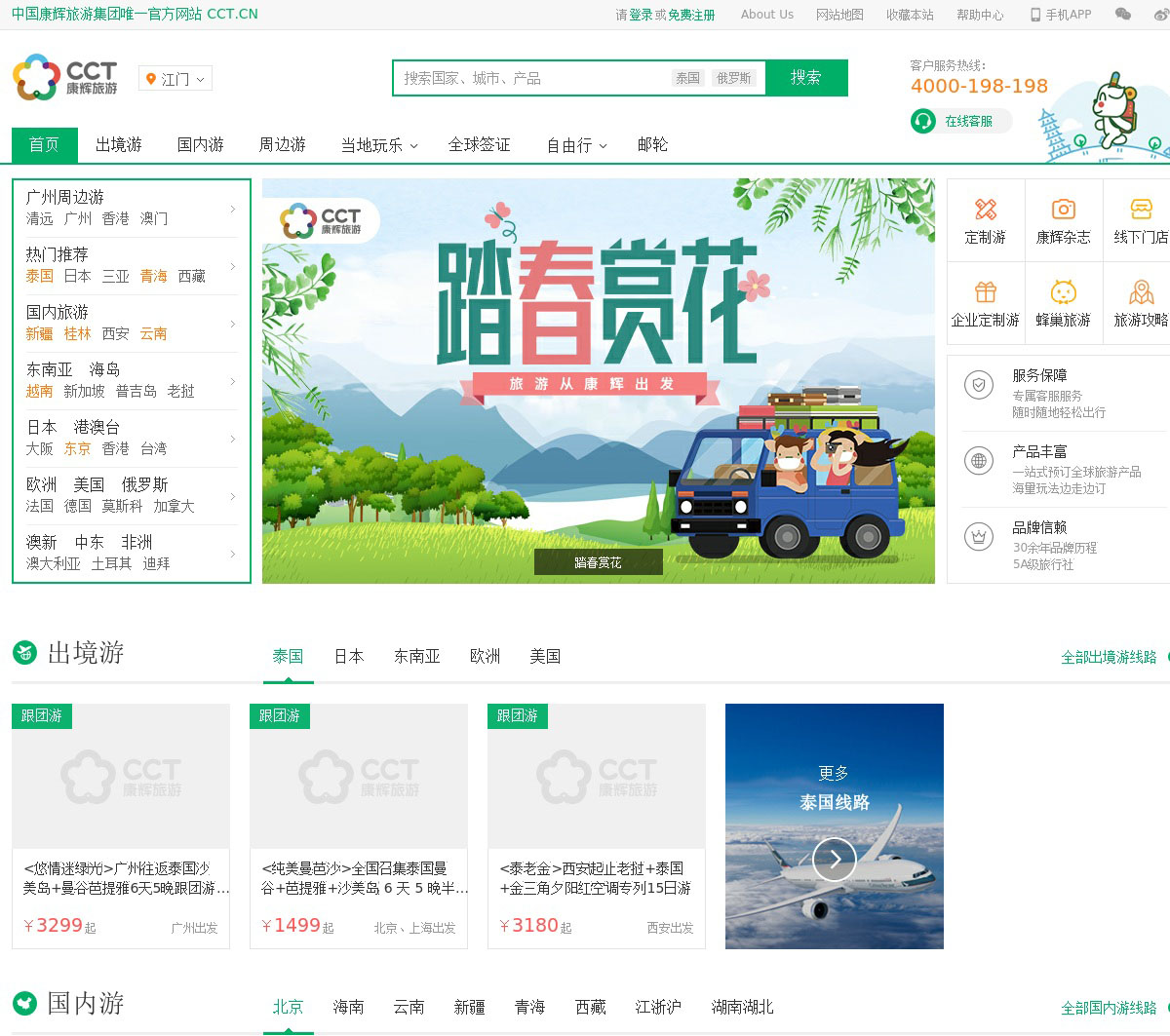Image resolution: width=1170 pixels, height=1036 pixels.
Task: Open the 网站地图 link
Action: (839, 15)
